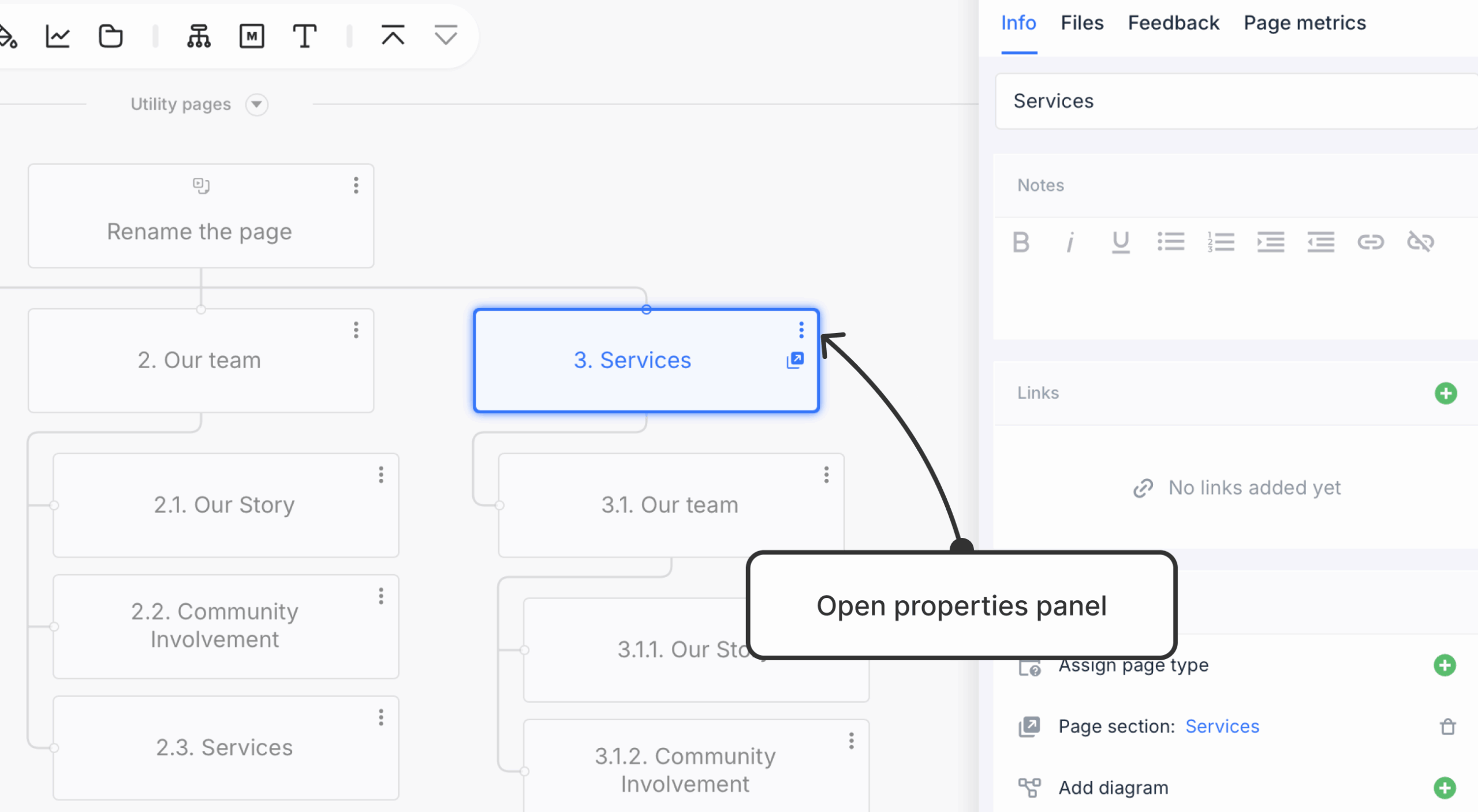Viewport: 1478px width, 812px height.
Task: Click icon above Rename the page
Action: tap(201, 186)
